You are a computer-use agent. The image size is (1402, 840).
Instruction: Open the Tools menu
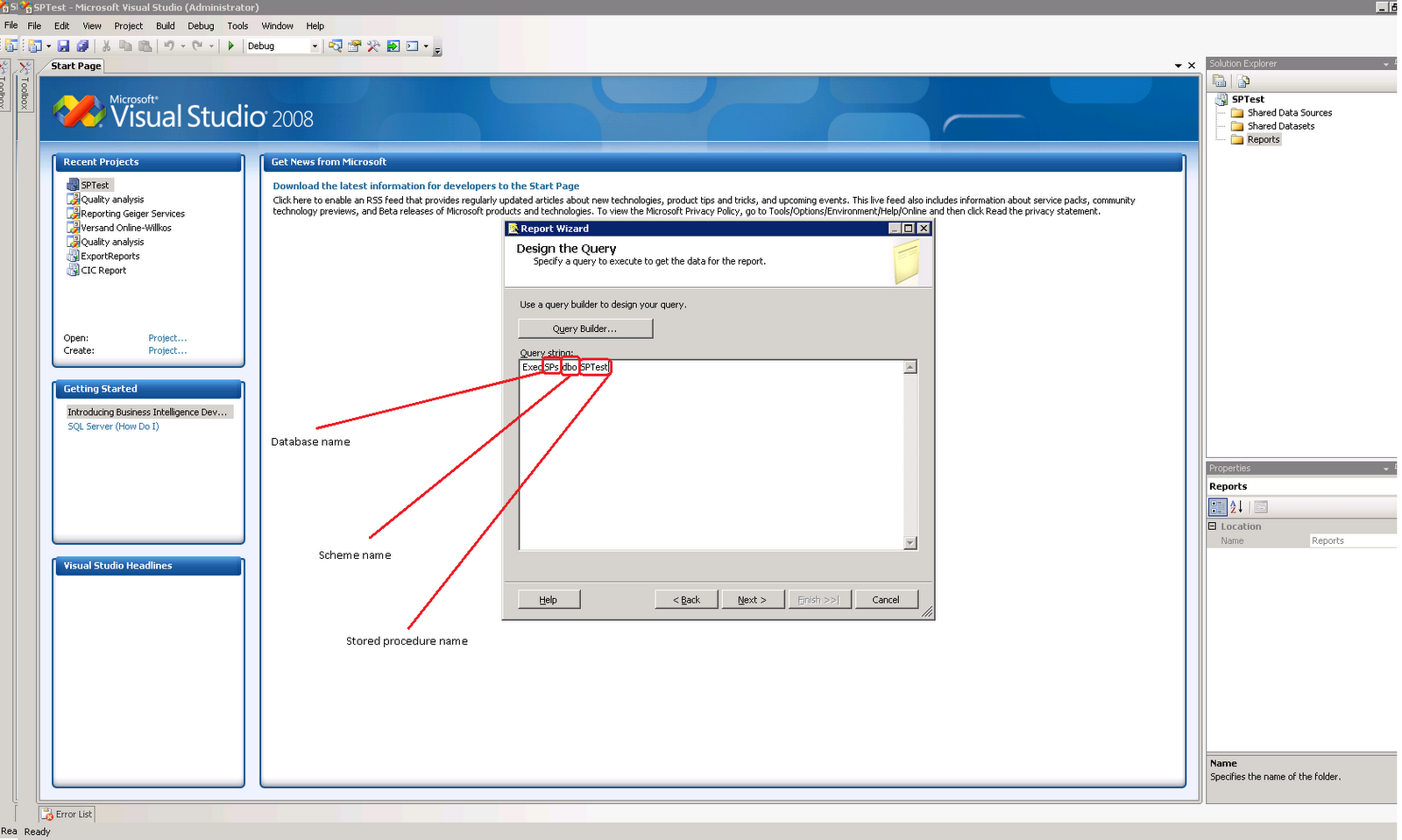(237, 26)
